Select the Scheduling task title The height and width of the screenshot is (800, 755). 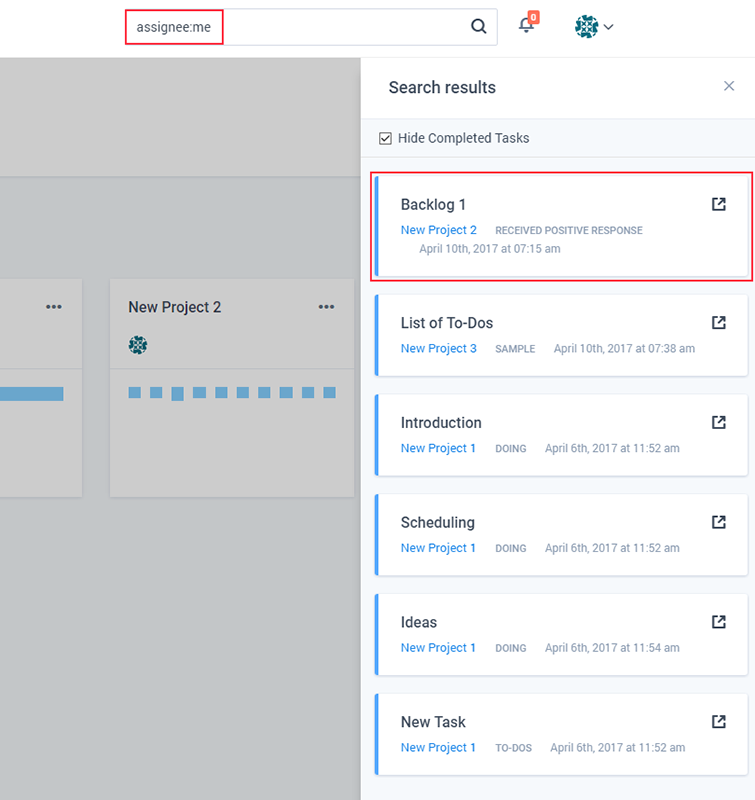437,522
